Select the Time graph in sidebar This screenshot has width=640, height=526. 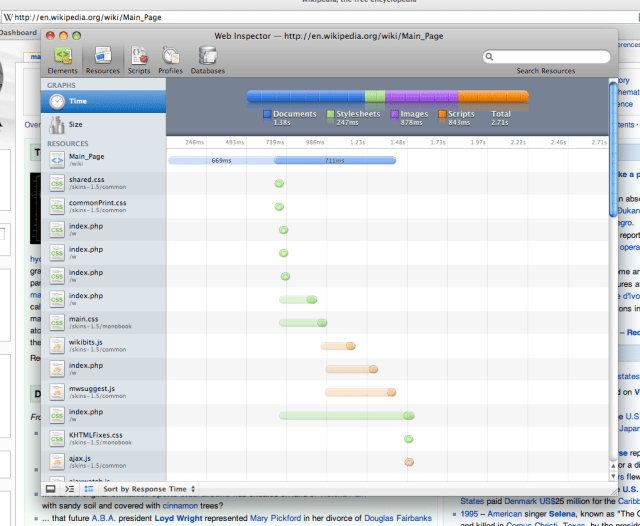pyautogui.click(x=103, y=101)
